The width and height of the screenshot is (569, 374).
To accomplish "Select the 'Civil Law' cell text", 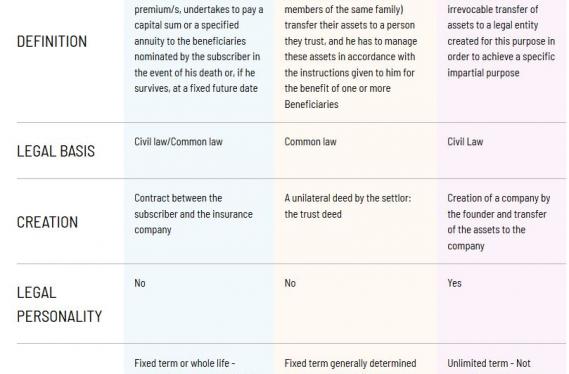I will [465, 141].
